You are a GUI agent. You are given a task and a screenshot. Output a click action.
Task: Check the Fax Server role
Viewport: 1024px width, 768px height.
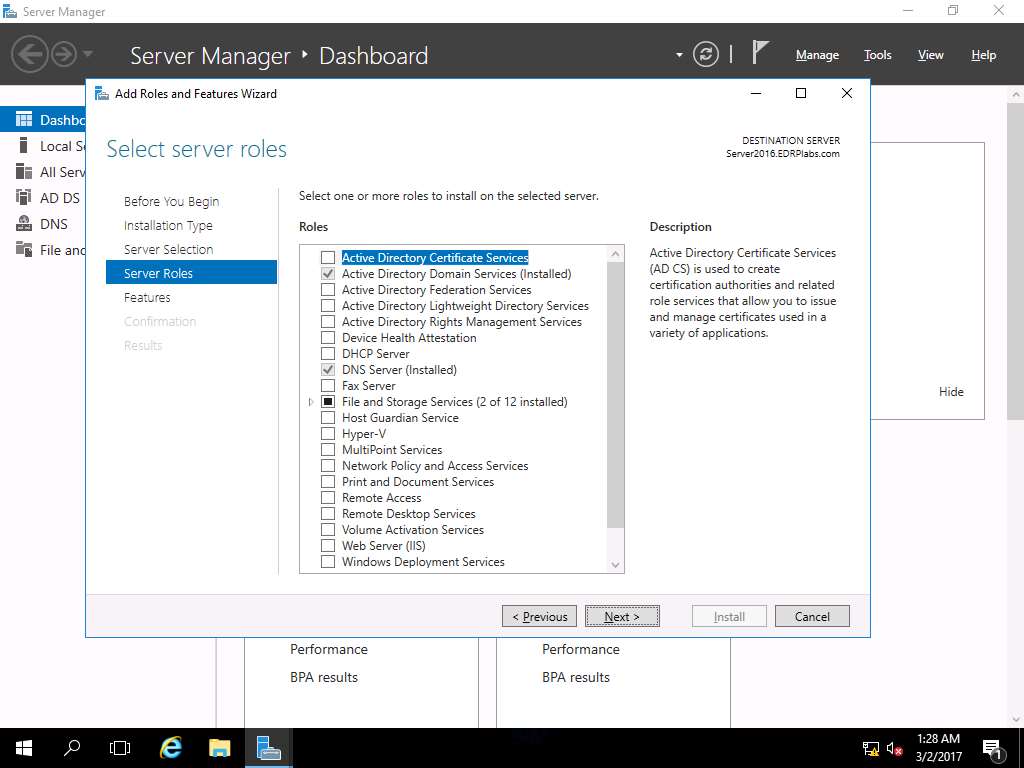point(328,385)
